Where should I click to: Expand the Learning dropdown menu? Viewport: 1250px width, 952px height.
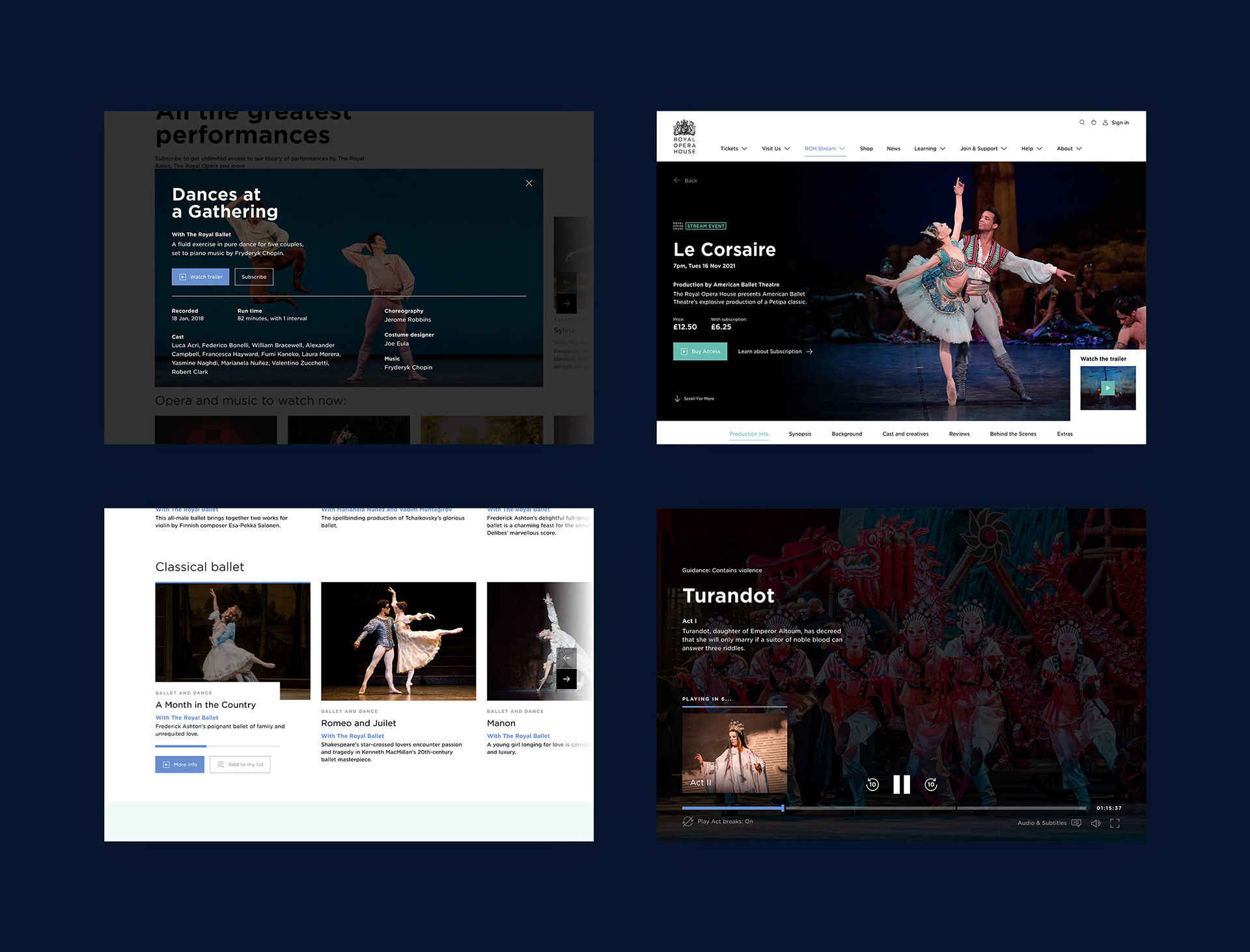pyautogui.click(x=930, y=148)
